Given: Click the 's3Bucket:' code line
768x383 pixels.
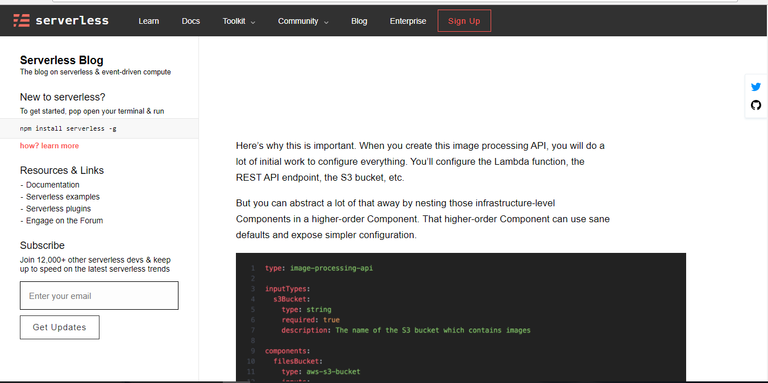Looking at the screenshot, I should coord(292,299).
